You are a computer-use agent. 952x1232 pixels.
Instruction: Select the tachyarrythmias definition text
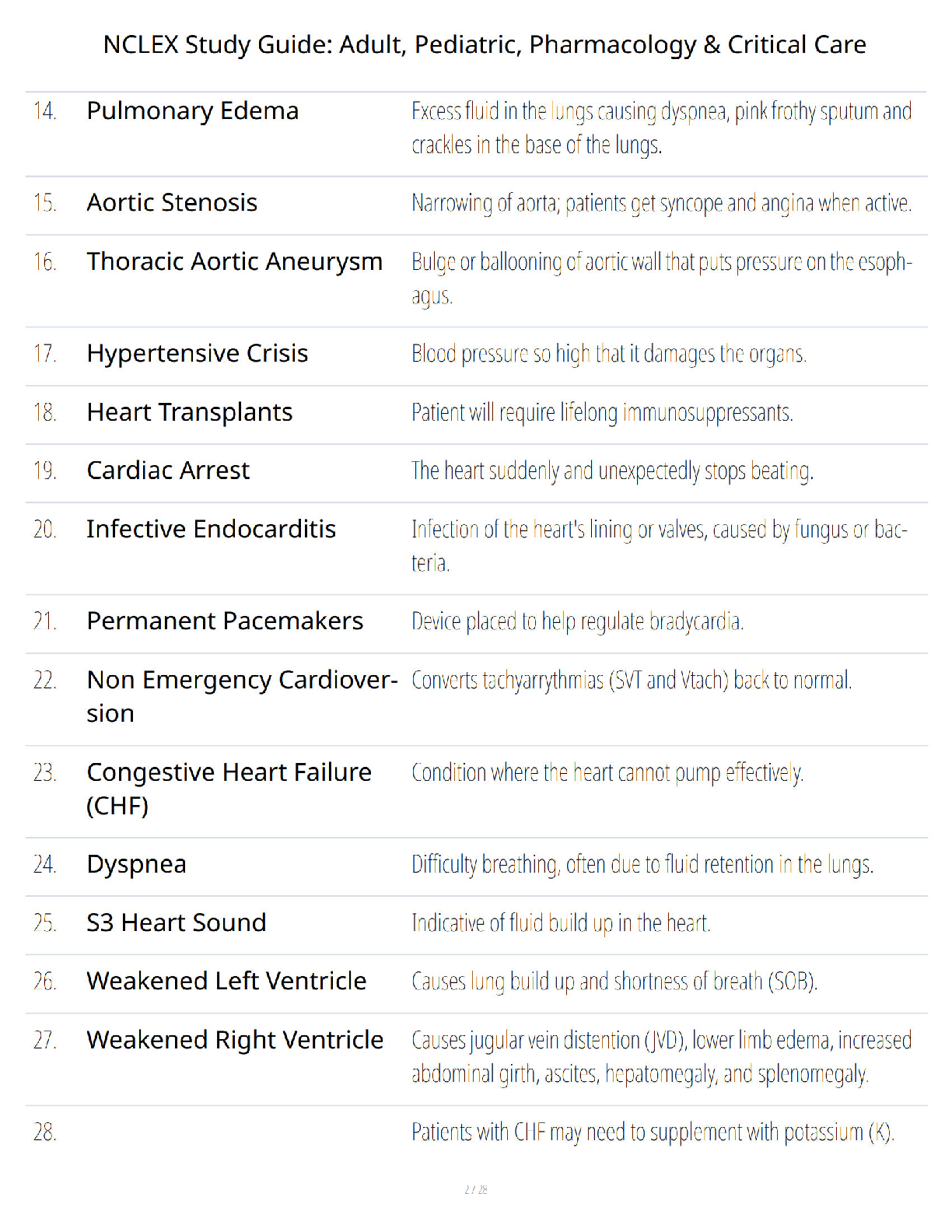632,681
